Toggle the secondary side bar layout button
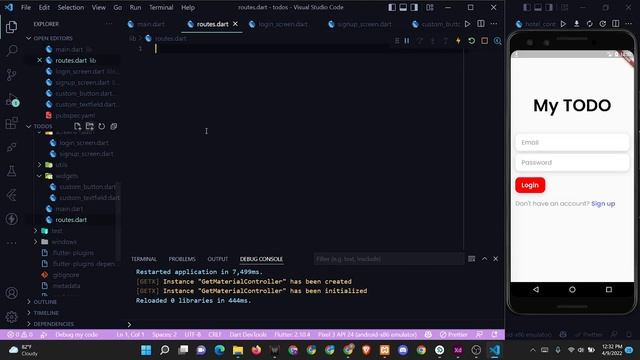This screenshot has width=640, height=360. click(x=414, y=7)
